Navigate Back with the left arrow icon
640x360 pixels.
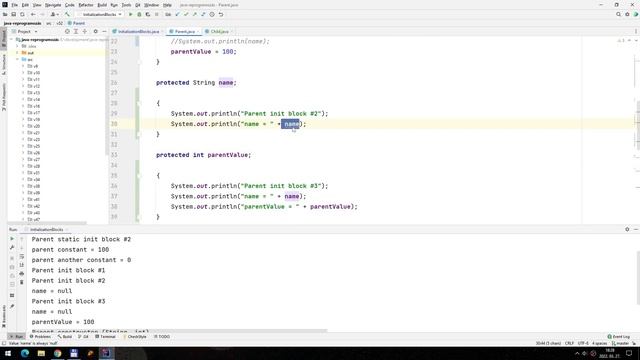(x=33, y=14)
